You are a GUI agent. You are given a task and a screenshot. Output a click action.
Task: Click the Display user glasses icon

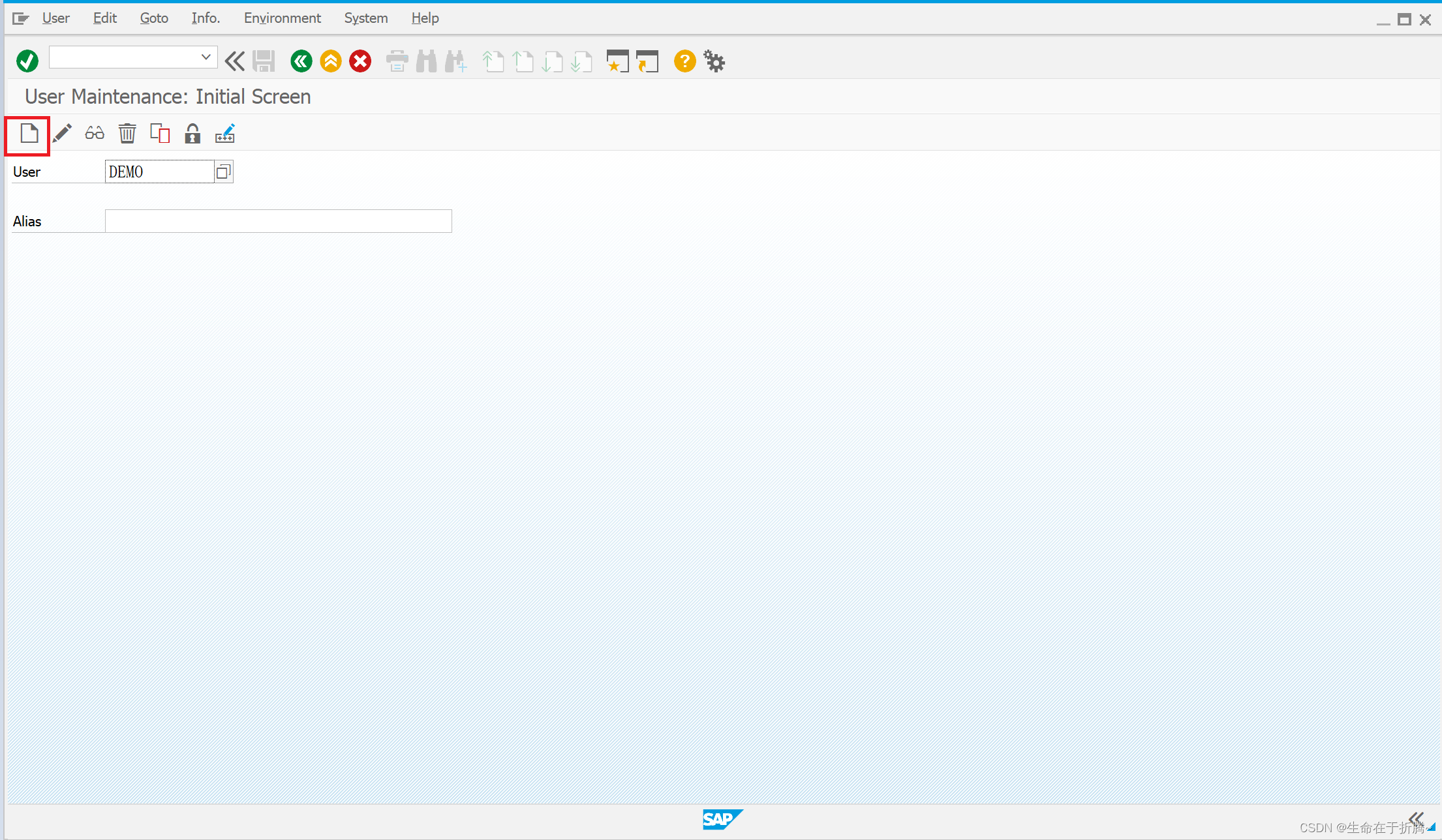pyautogui.click(x=95, y=134)
